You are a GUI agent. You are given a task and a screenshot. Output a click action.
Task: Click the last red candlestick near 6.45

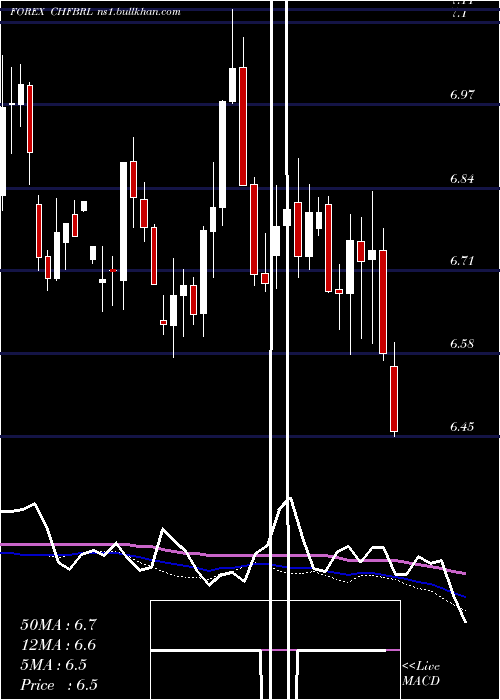tap(394, 399)
